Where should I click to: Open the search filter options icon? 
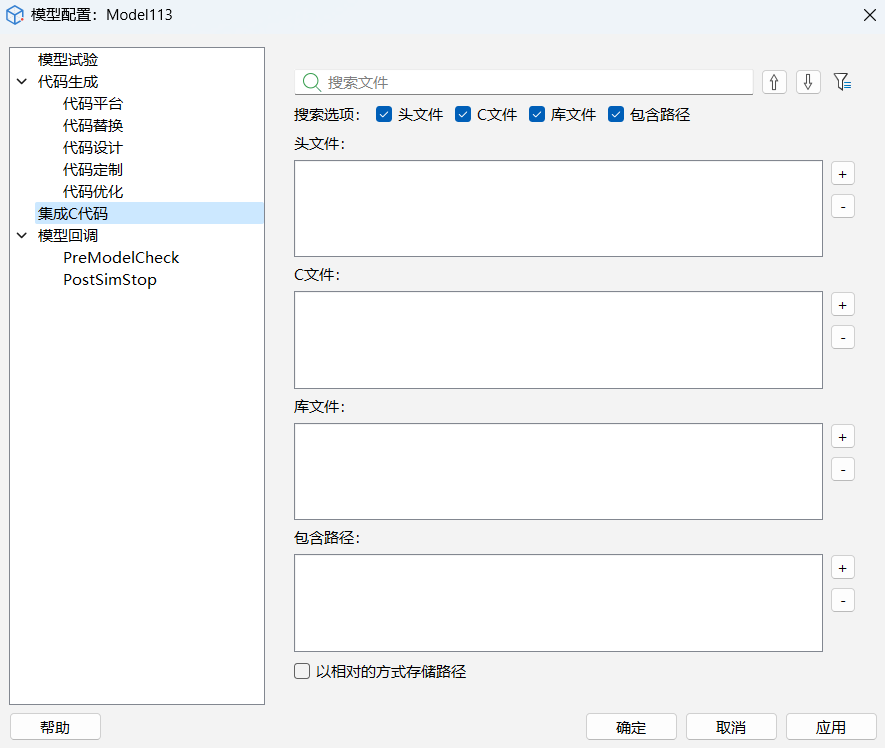(x=842, y=82)
